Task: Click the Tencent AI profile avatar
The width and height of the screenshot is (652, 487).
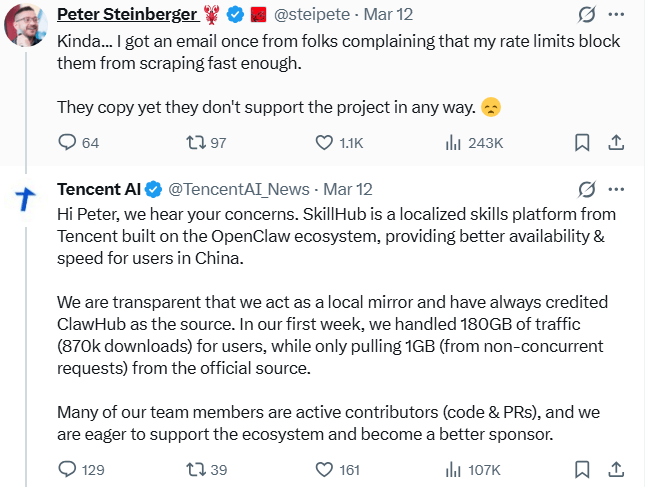Action: 27,200
